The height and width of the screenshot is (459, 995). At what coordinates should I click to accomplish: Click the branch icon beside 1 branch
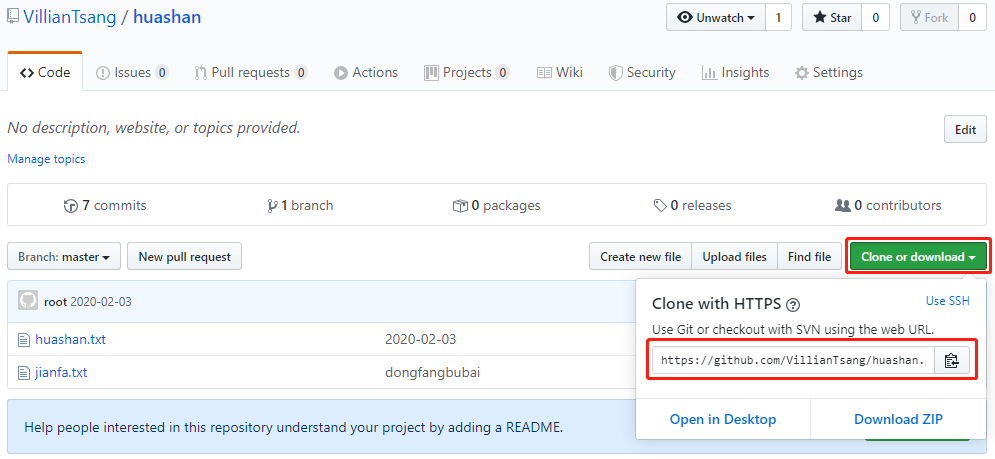tap(272, 206)
